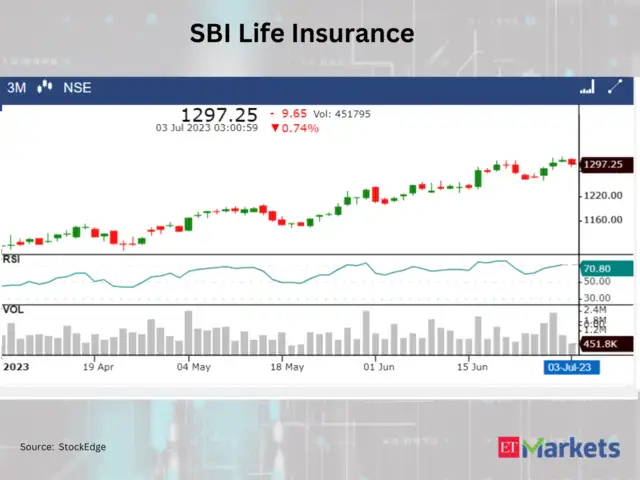
Task: Select the NSE exchange label
Action: [x=77, y=88]
